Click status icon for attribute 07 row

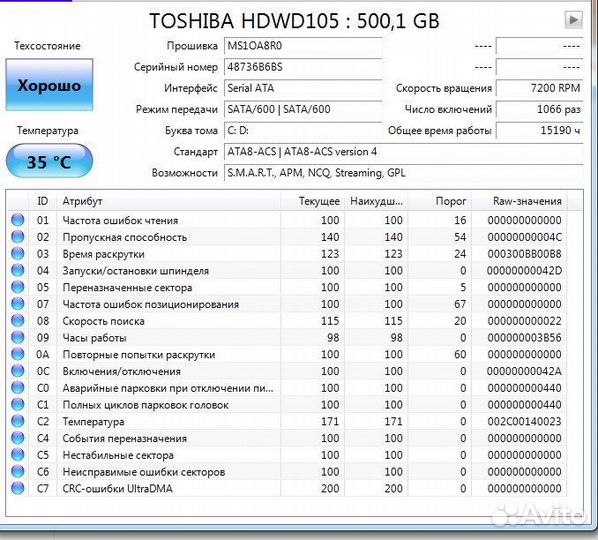(x=18, y=304)
